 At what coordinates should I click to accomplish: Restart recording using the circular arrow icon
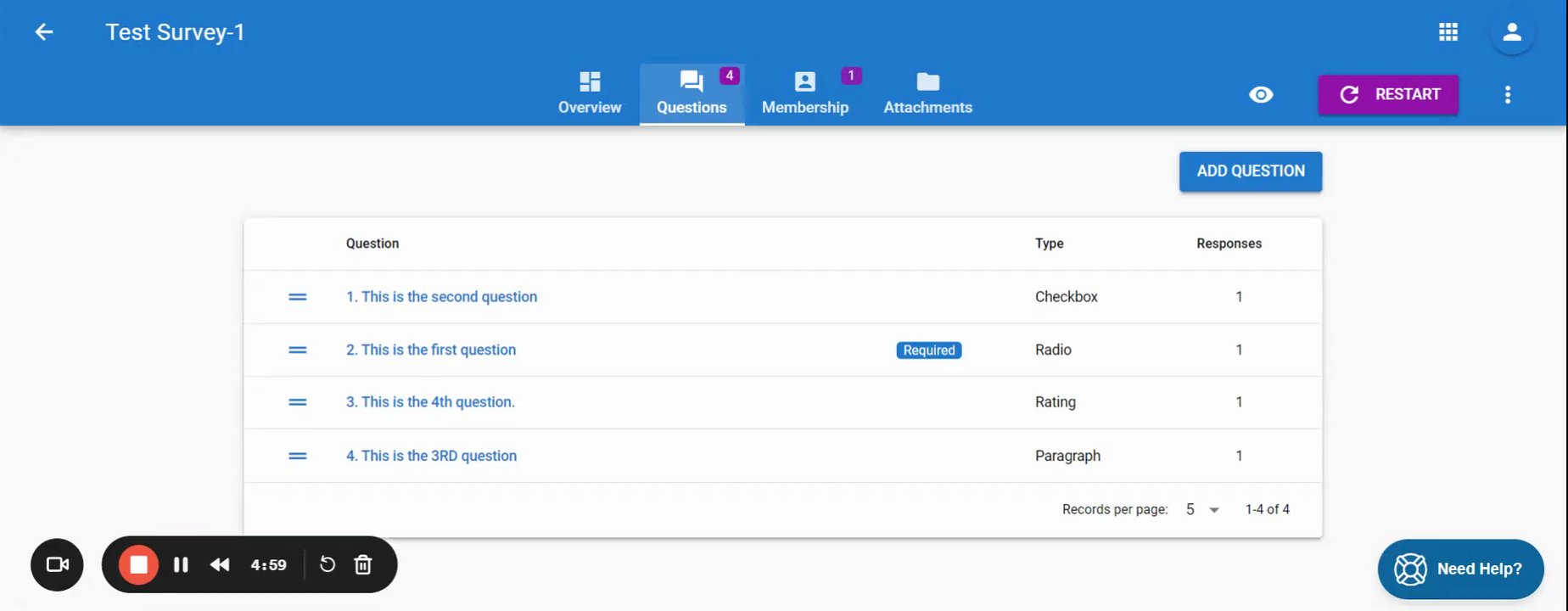(328, 564)
